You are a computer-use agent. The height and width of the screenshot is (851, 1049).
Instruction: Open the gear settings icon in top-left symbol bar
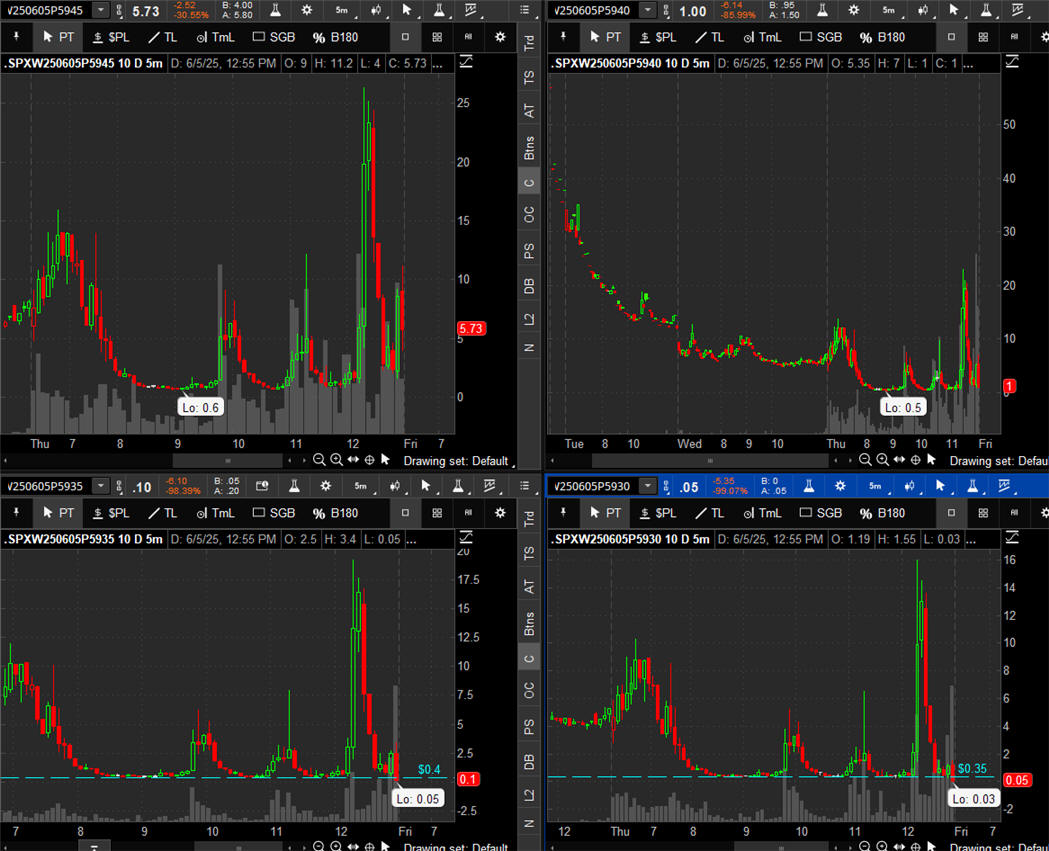(x=306, y=10)
